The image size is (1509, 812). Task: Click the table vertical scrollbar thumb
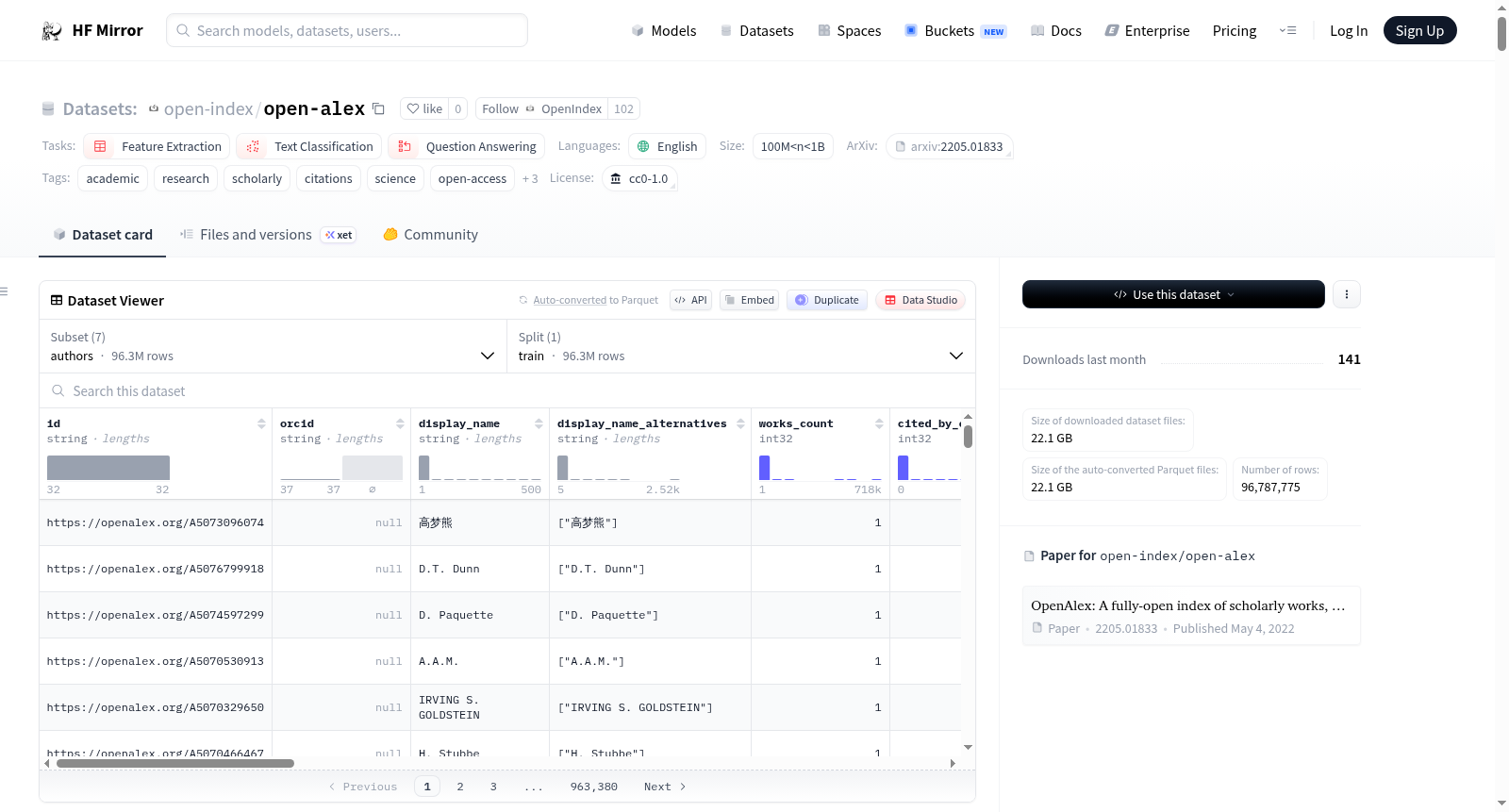[968, 437]
